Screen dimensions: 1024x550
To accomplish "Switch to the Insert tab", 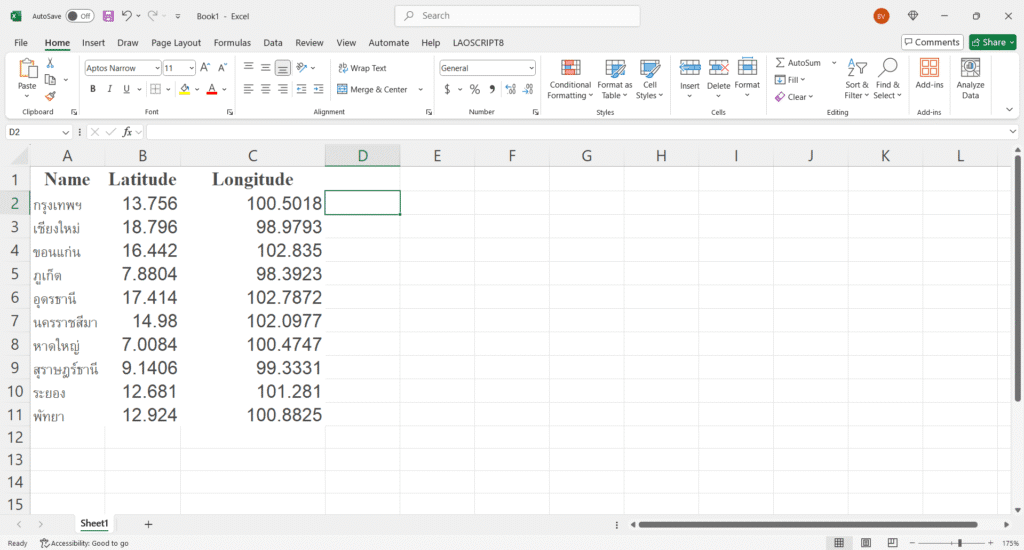I will [93, 42].
